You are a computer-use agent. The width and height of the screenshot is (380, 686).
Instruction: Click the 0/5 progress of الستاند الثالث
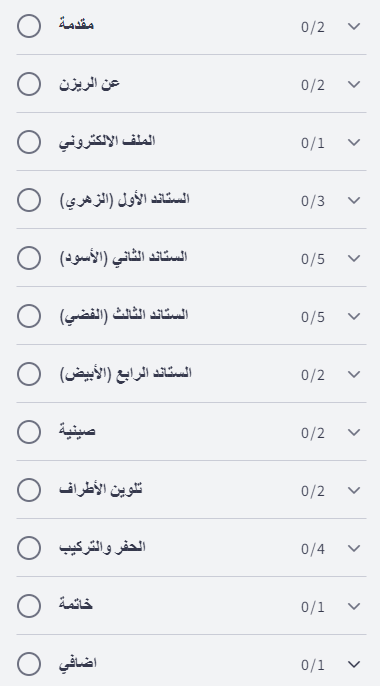(313, 317)
